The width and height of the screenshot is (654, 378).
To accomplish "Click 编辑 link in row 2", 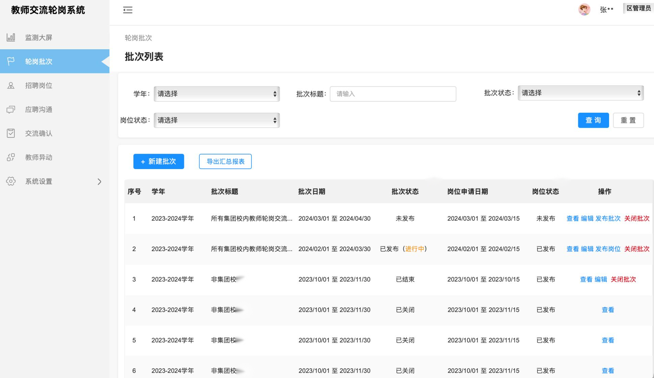I will [x=587, y=249].
